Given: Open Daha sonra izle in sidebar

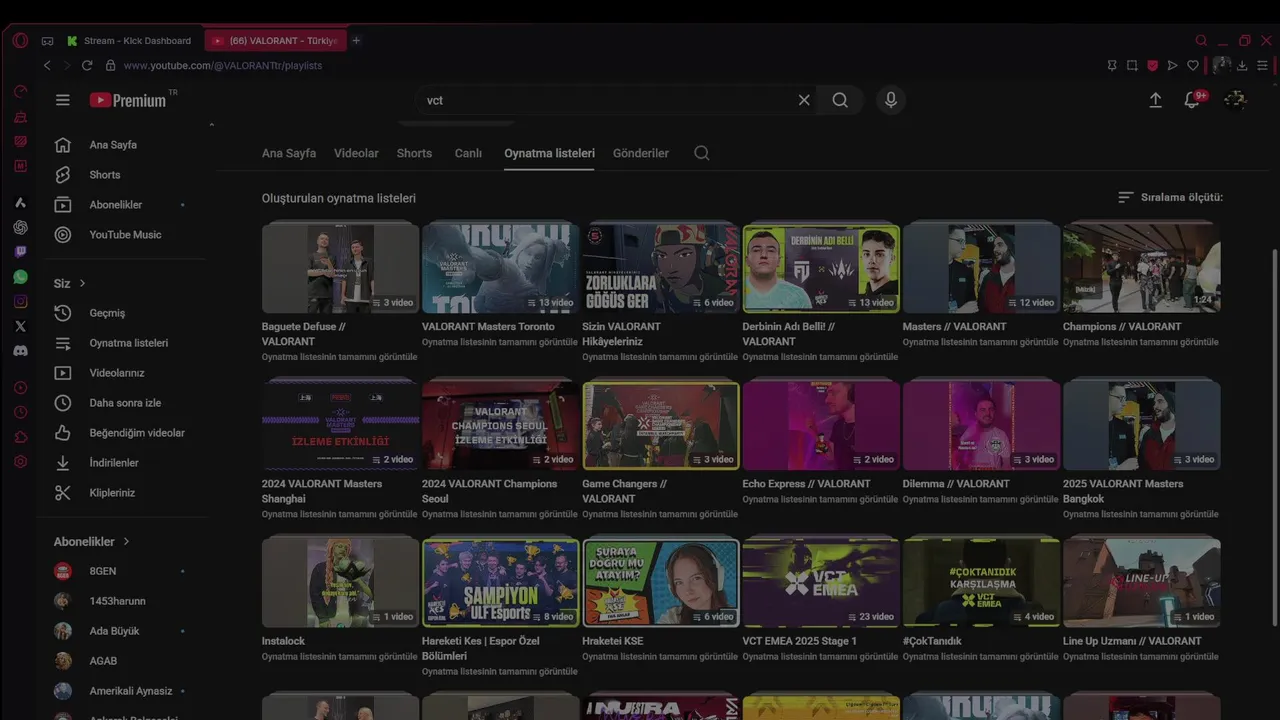Looking at the screenshot, I should (x=127, y=403).
